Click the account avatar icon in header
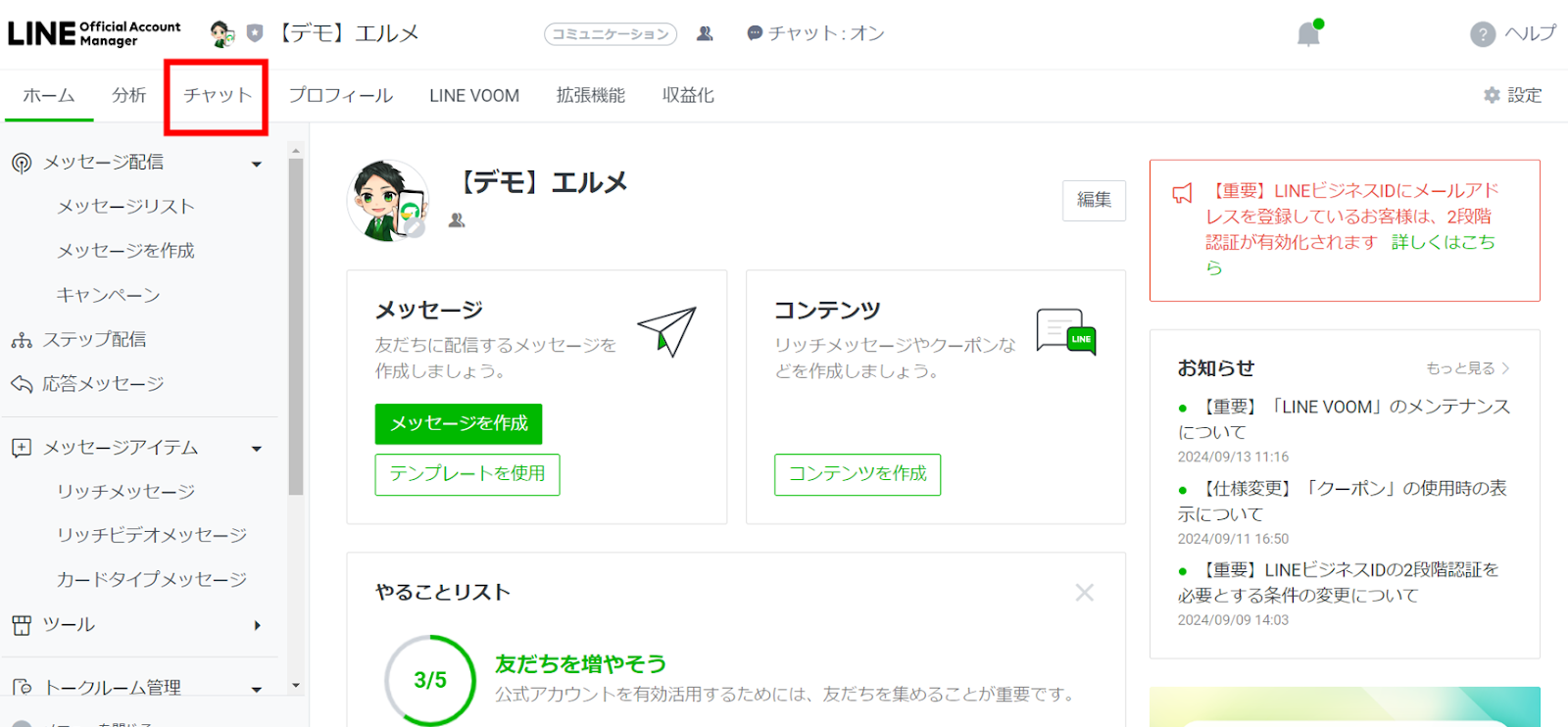Image resolution: width=1568 pixels, height=727 pixels. 222,34
